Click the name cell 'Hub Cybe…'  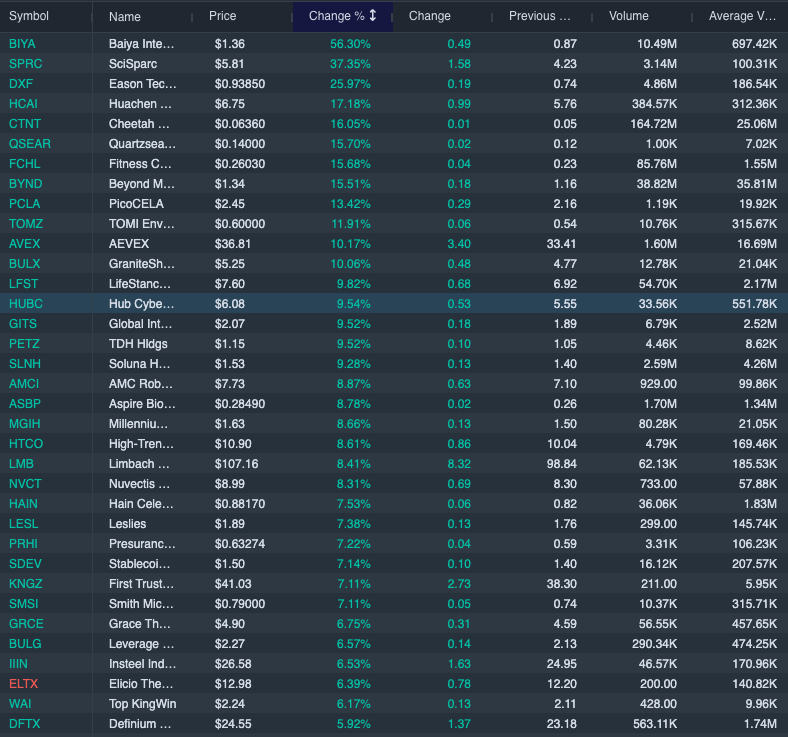pos(142,304)
